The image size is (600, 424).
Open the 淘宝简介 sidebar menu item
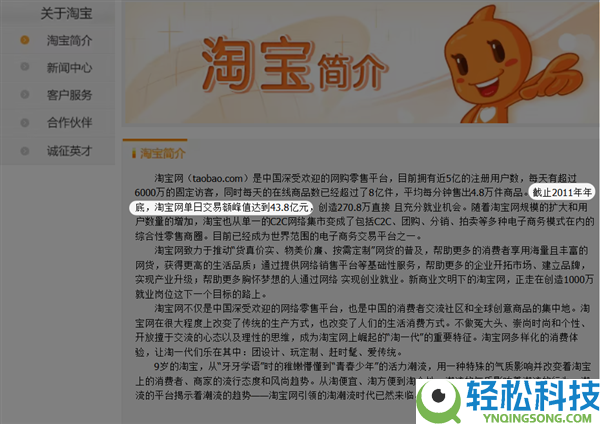point(69,41)
